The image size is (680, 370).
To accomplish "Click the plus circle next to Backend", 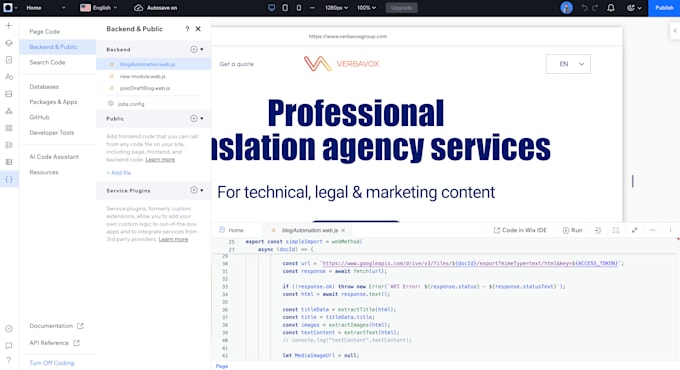I will 194,49.
